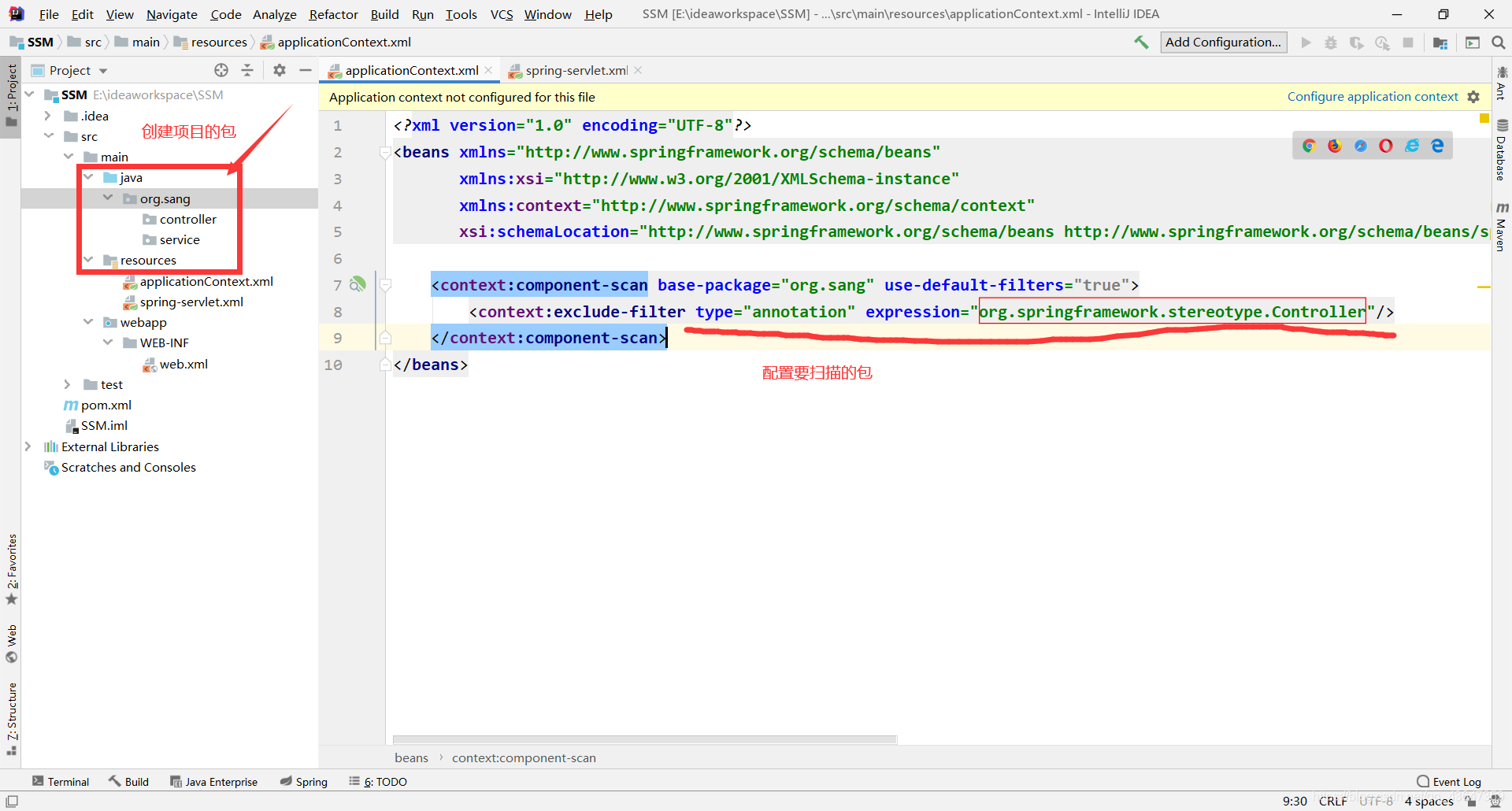Toggle tool window quick access icon in status bar
This screenshot has height=811, width=1512.
[x=12, y=801]
